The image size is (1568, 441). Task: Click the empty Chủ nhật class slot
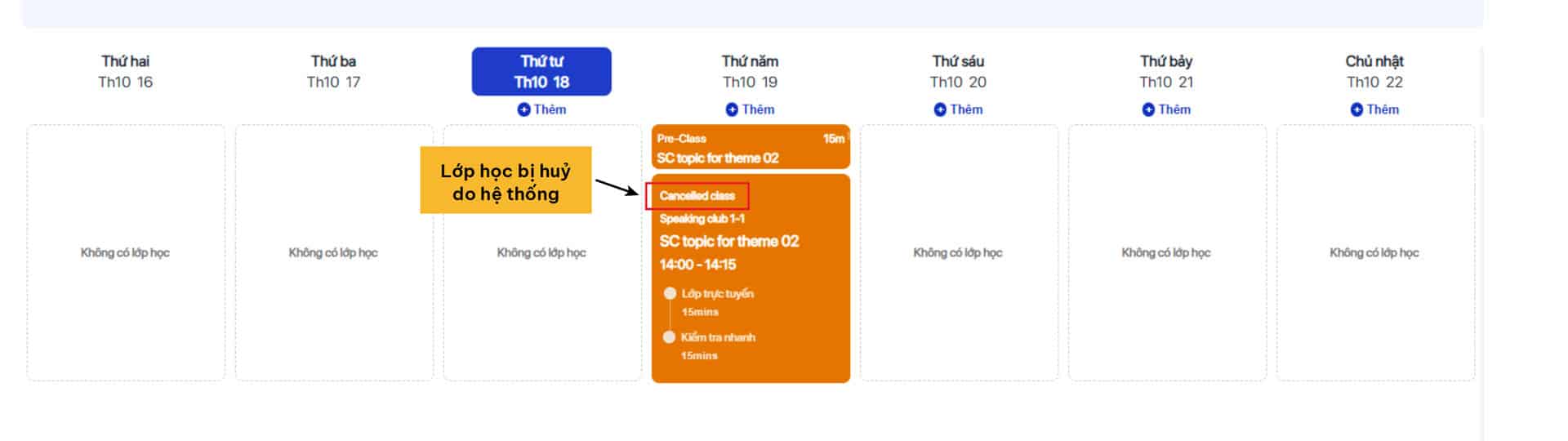coord(1374,252)
